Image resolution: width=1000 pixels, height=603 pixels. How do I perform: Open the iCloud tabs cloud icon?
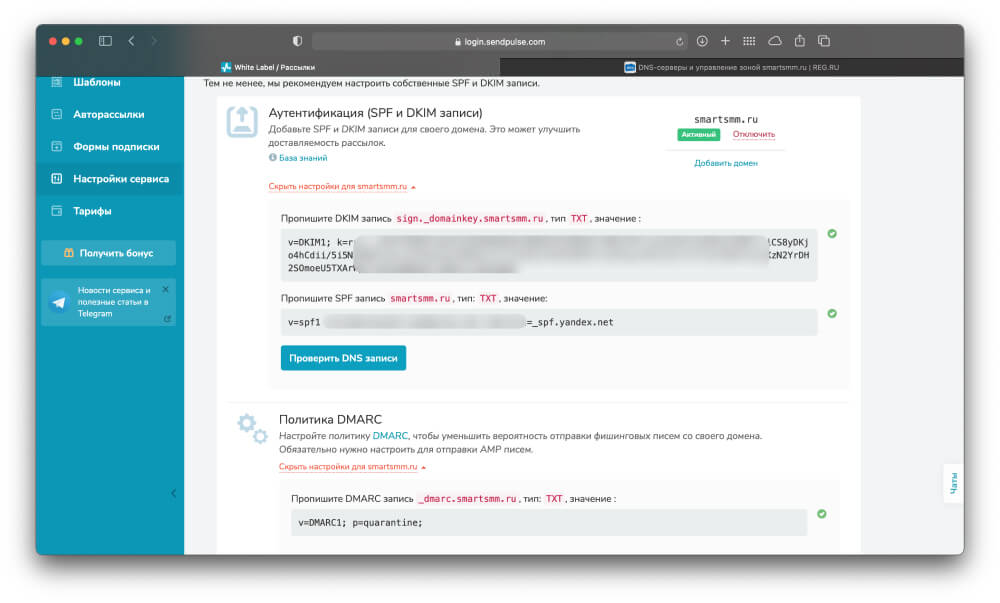tap(774, 41)
